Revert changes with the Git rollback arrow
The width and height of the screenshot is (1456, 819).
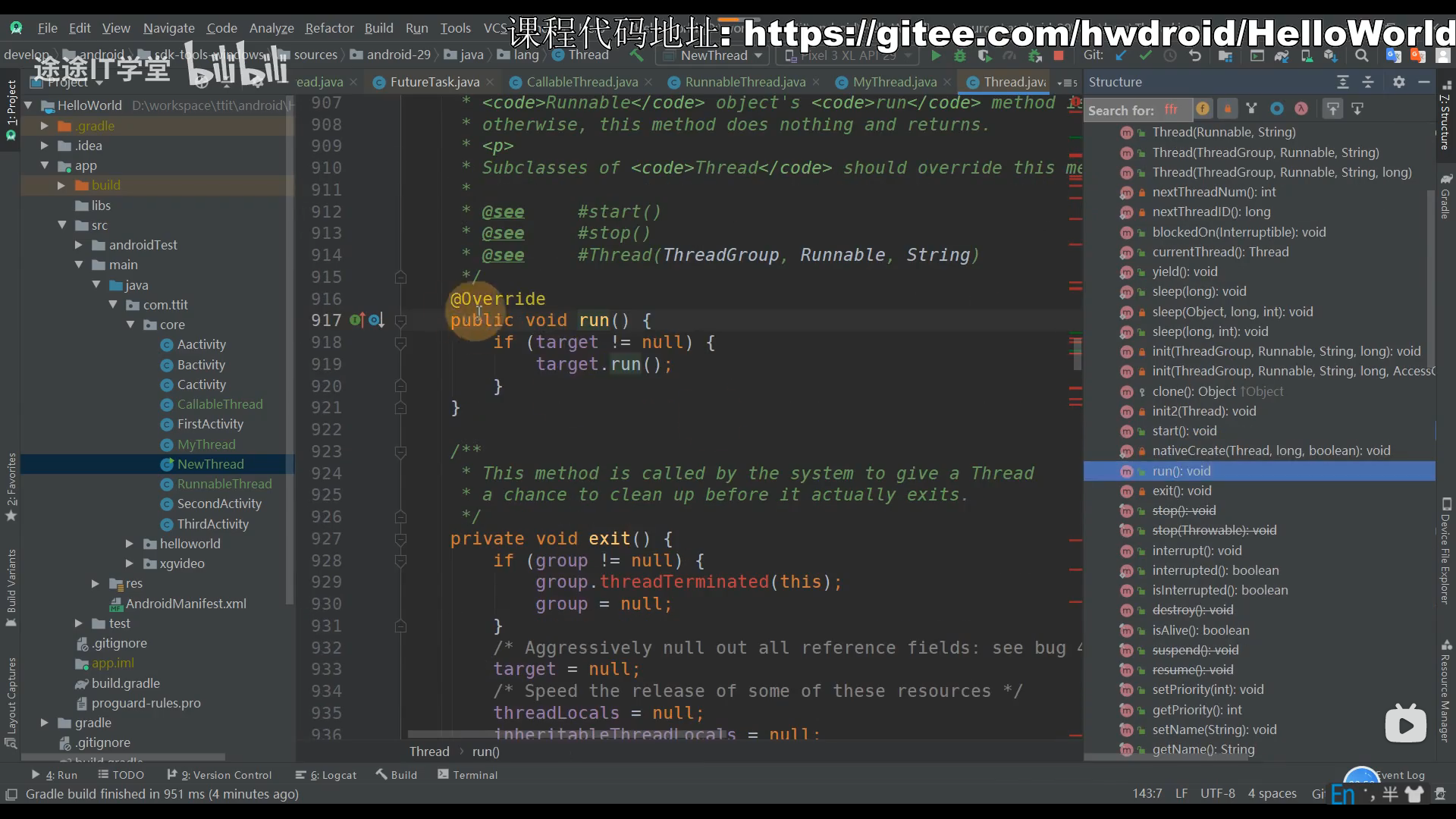click(x=1195, y=55)
